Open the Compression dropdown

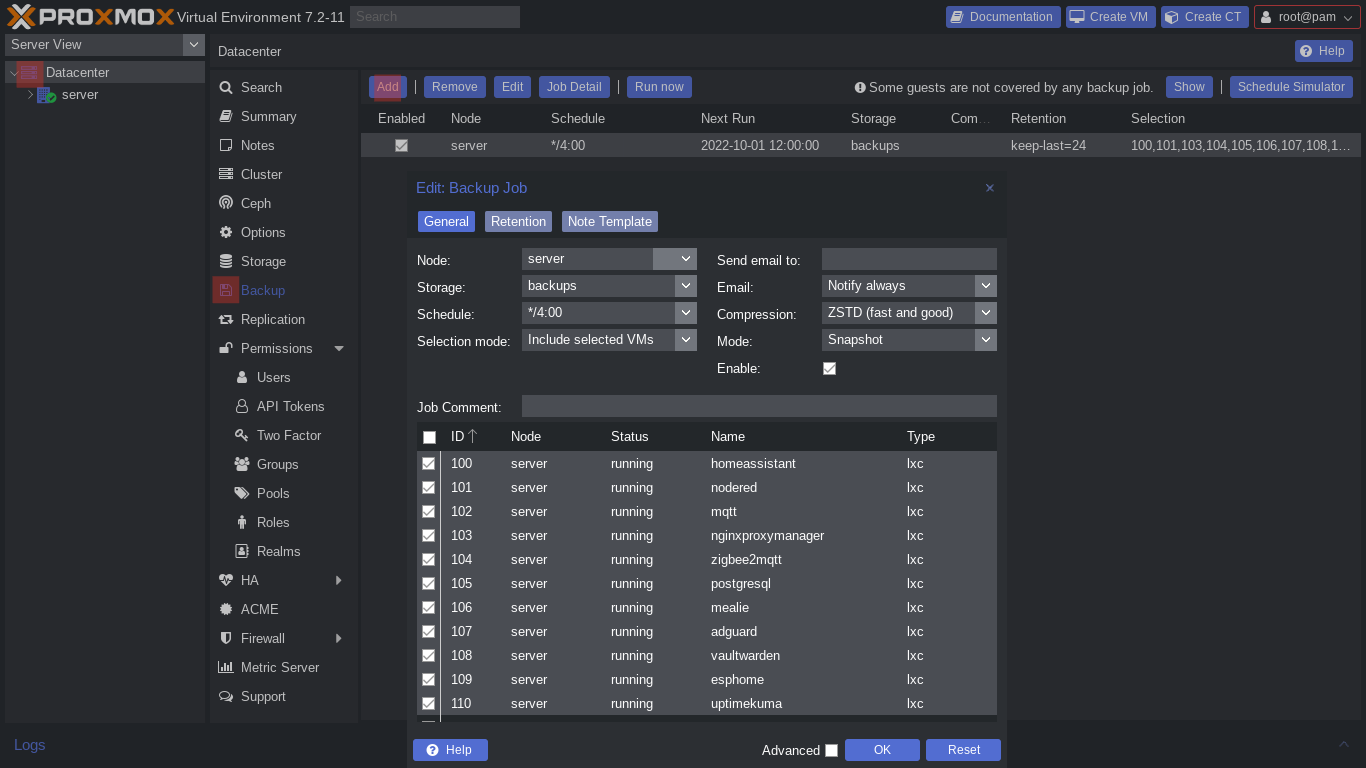coord(986,313)
